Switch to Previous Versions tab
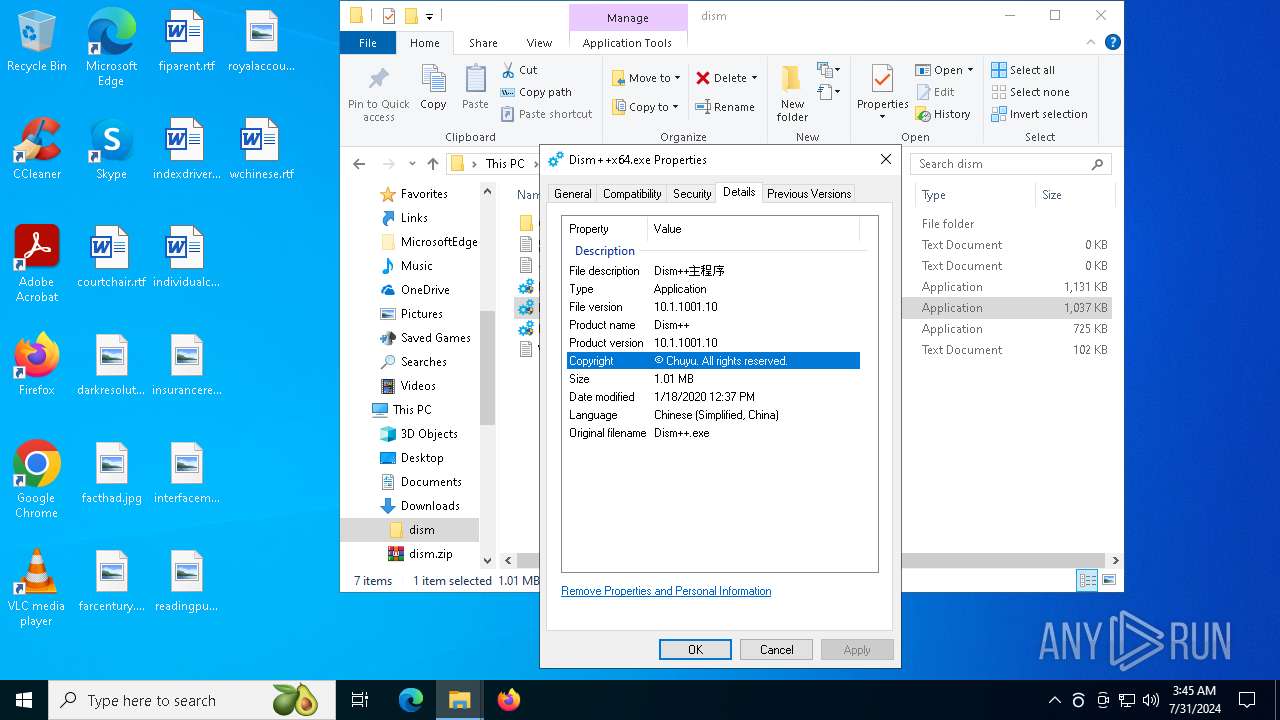Viewport: 1280px width, 720px height. tap(809, 194)
